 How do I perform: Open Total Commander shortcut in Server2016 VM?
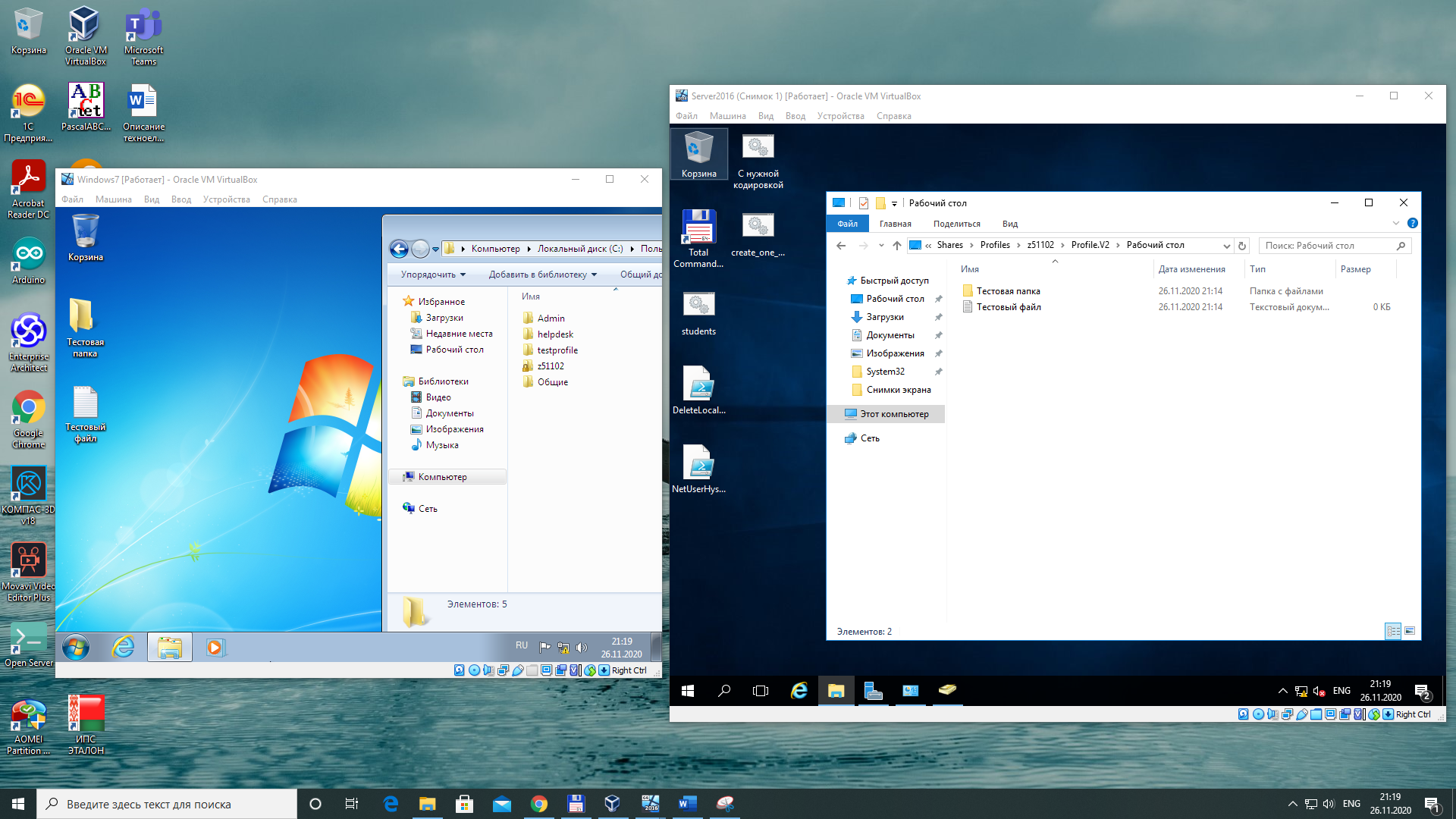pyautogui.click(x=698, y=227)
